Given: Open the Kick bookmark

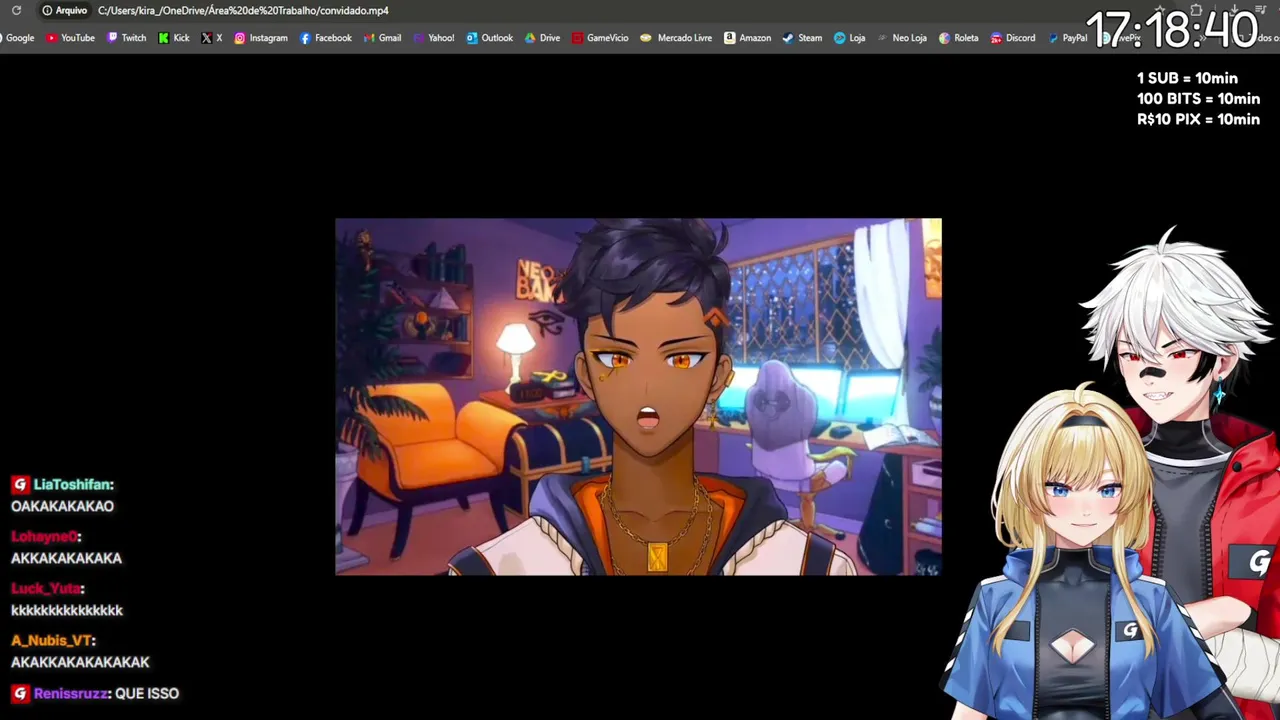Looking at the screenshot, I should point(174,38).
